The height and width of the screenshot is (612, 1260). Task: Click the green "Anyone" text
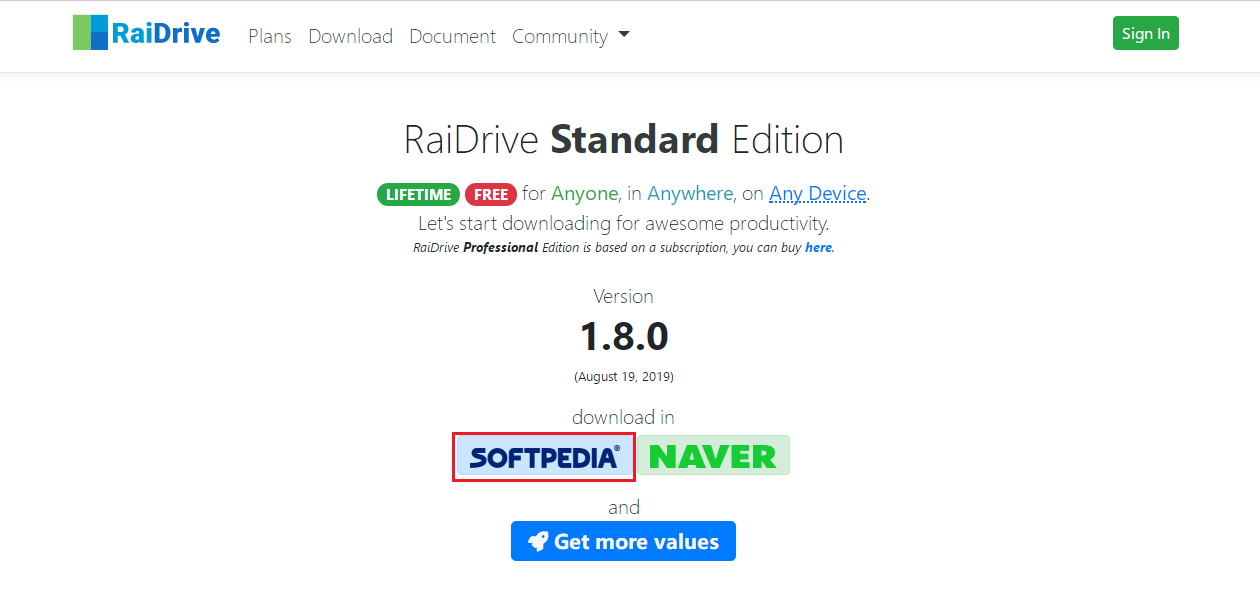tap(585, 193)
